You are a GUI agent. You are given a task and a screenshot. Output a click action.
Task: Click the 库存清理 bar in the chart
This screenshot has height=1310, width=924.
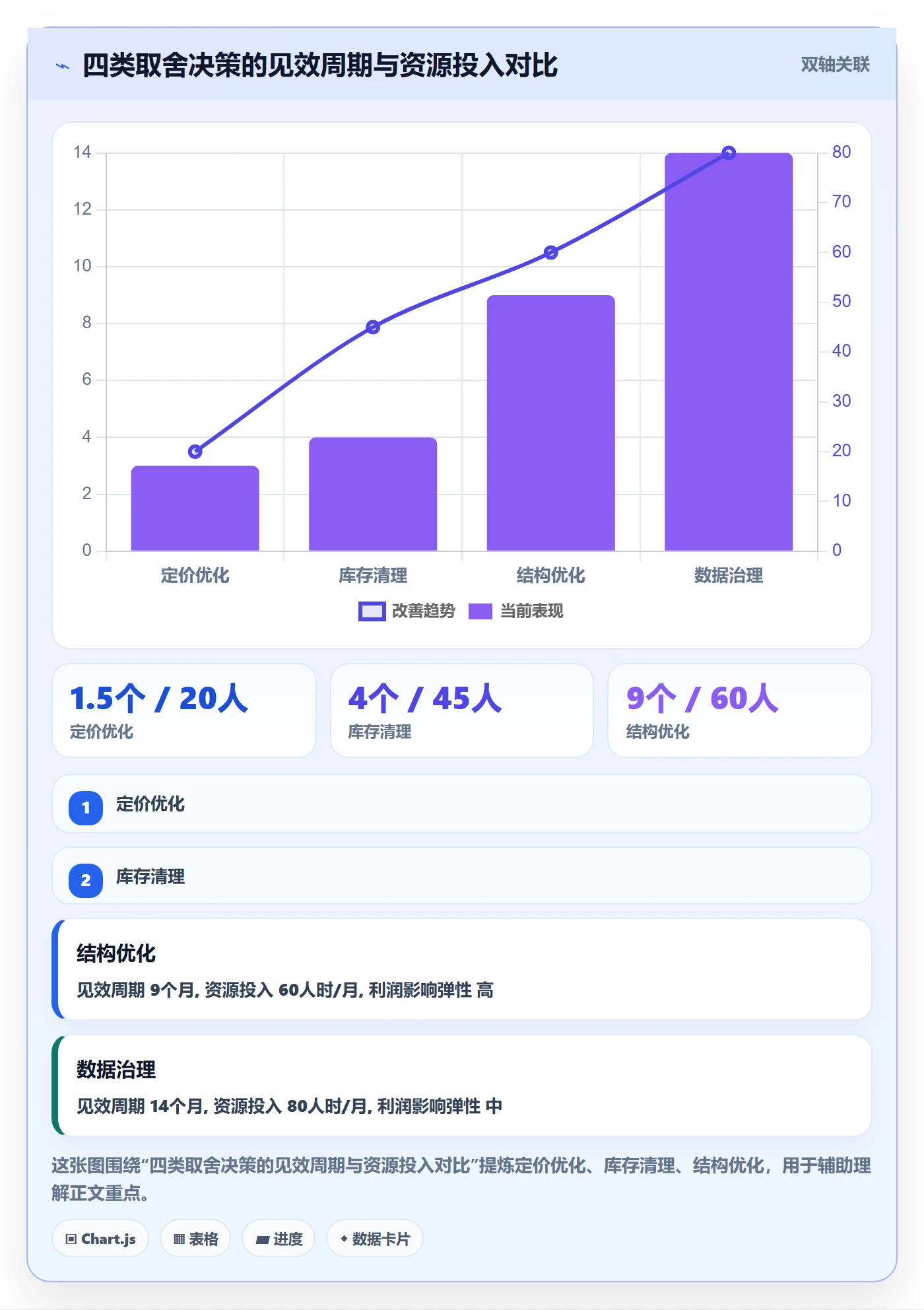tap(373, 494)
